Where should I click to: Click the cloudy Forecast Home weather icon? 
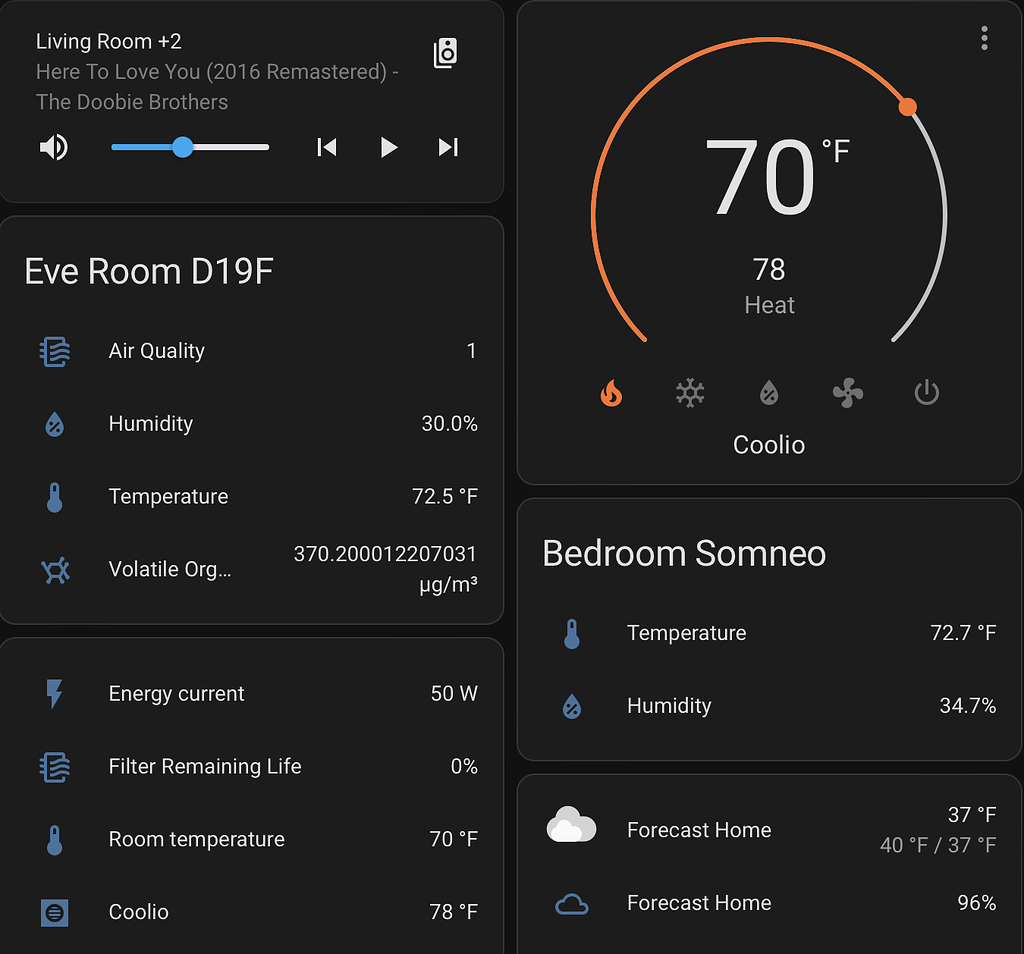(572, 824)
